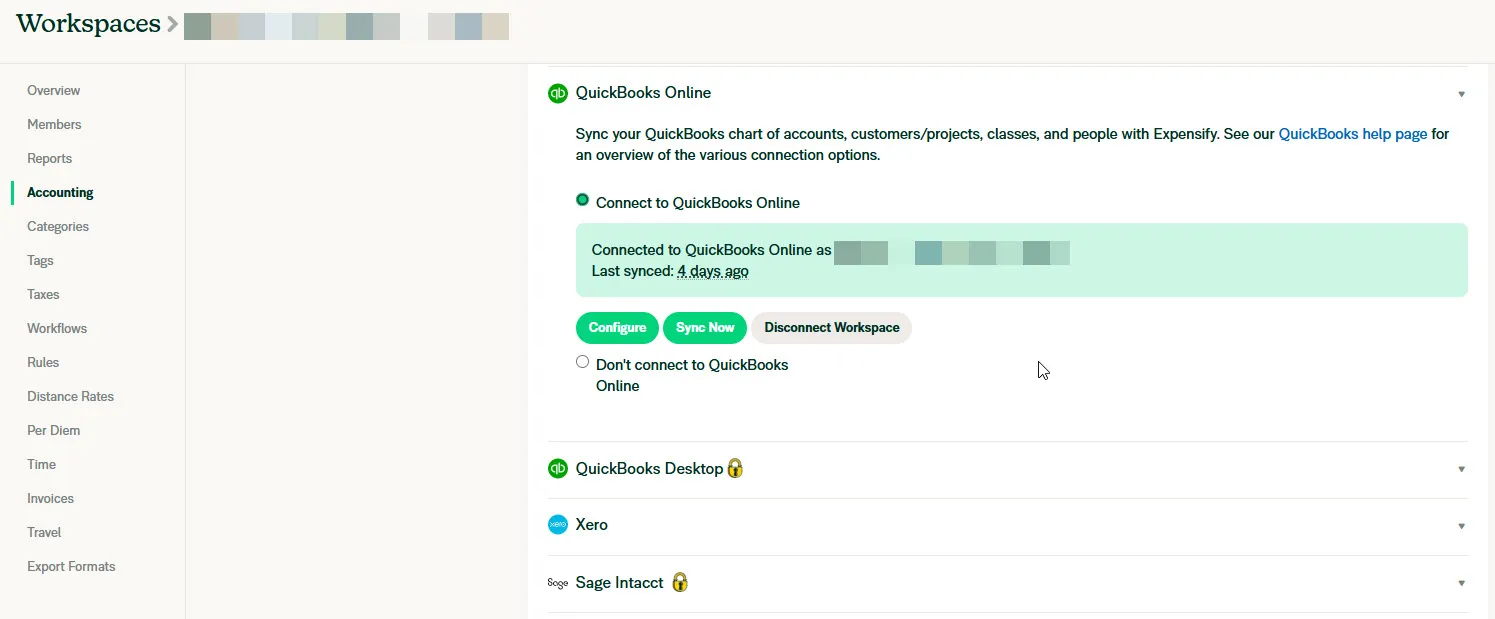Image resolution: width=1495 pixels, height=619 pixels.
Task: Click the Disconnect Workspace button
Action: 831,328
